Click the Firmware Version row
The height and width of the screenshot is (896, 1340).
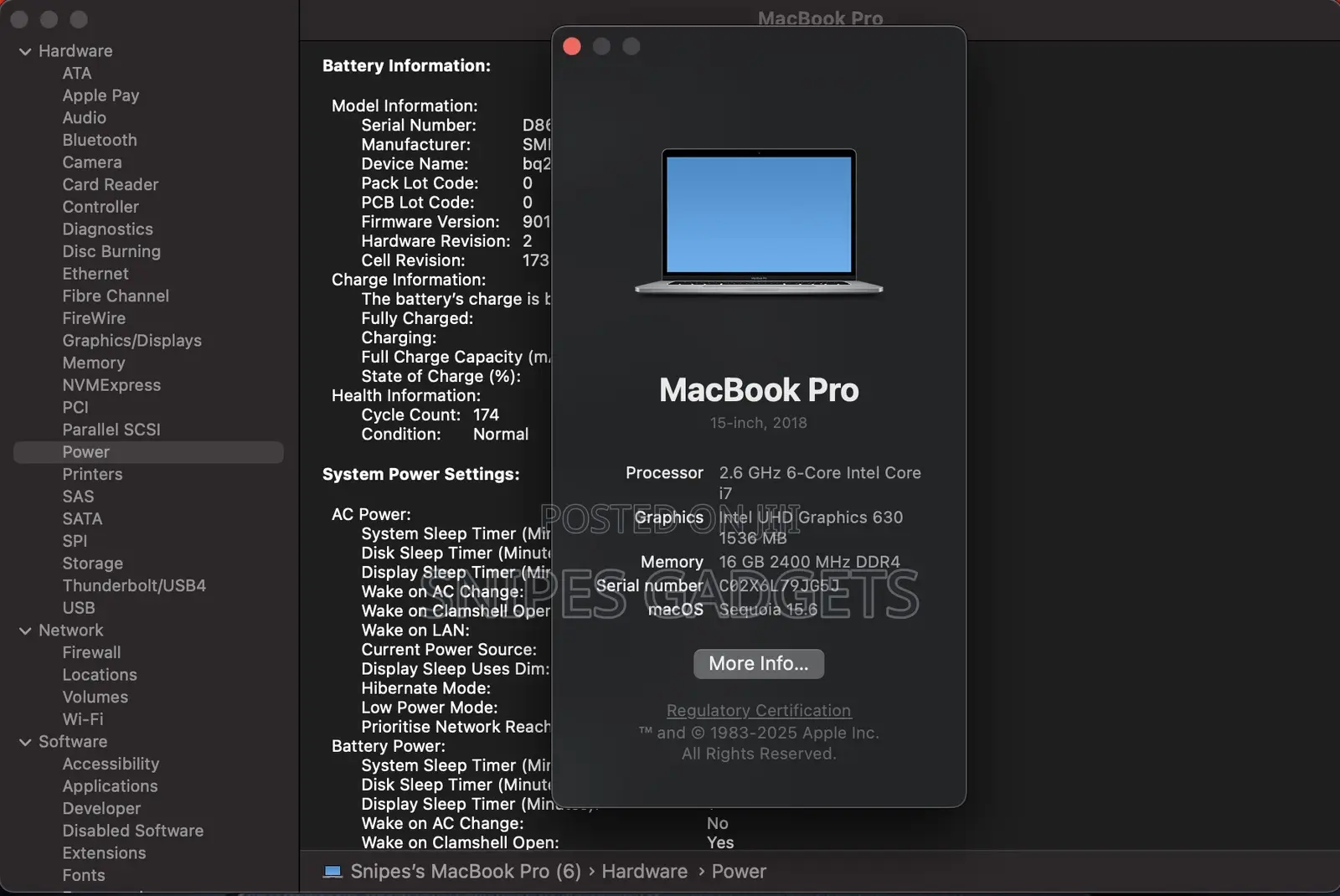pyautogui.click(x=456, y=222)
